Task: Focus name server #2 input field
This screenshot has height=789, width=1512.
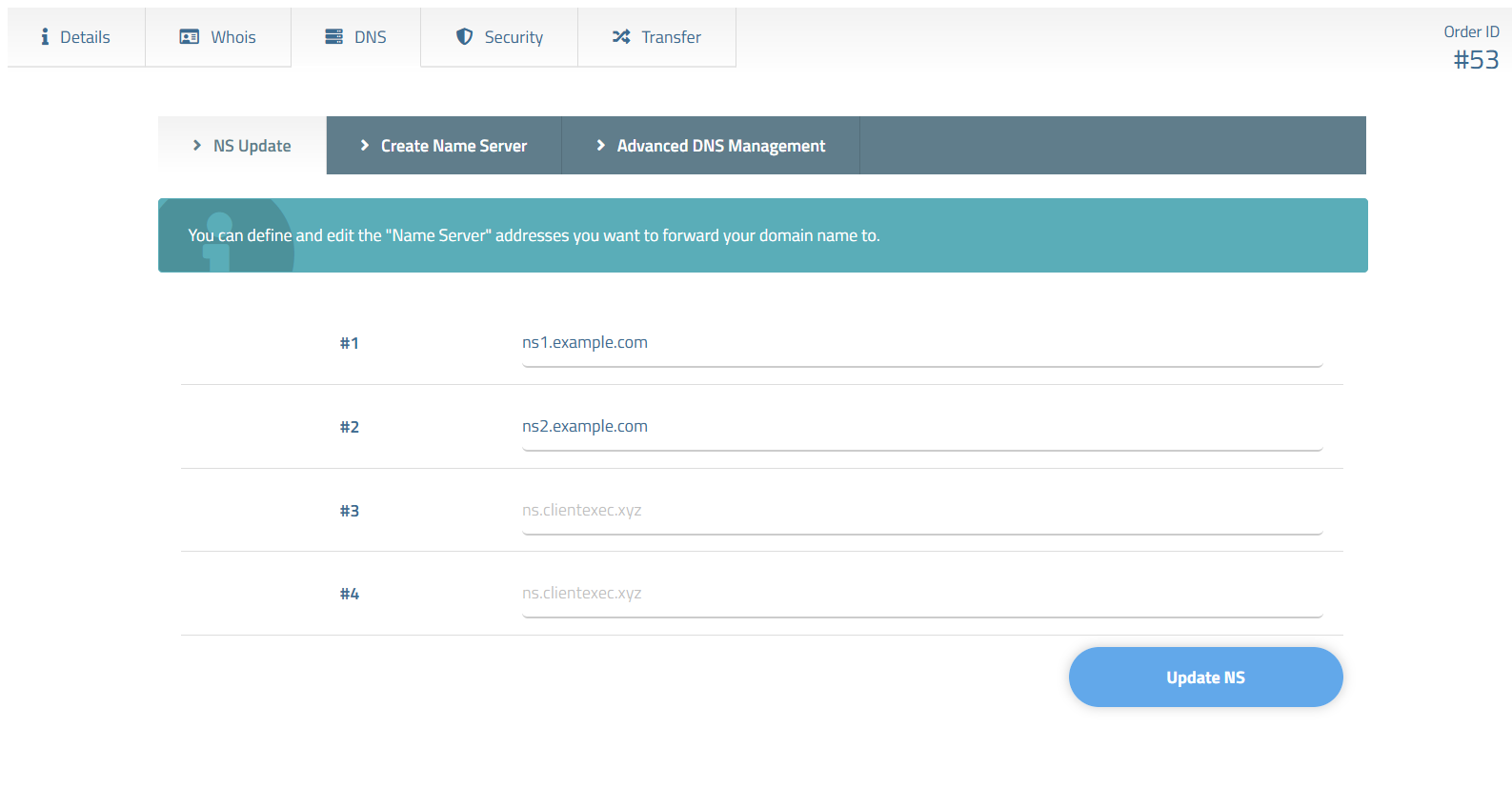Action: pyautogui.click(x=922, y=427)
